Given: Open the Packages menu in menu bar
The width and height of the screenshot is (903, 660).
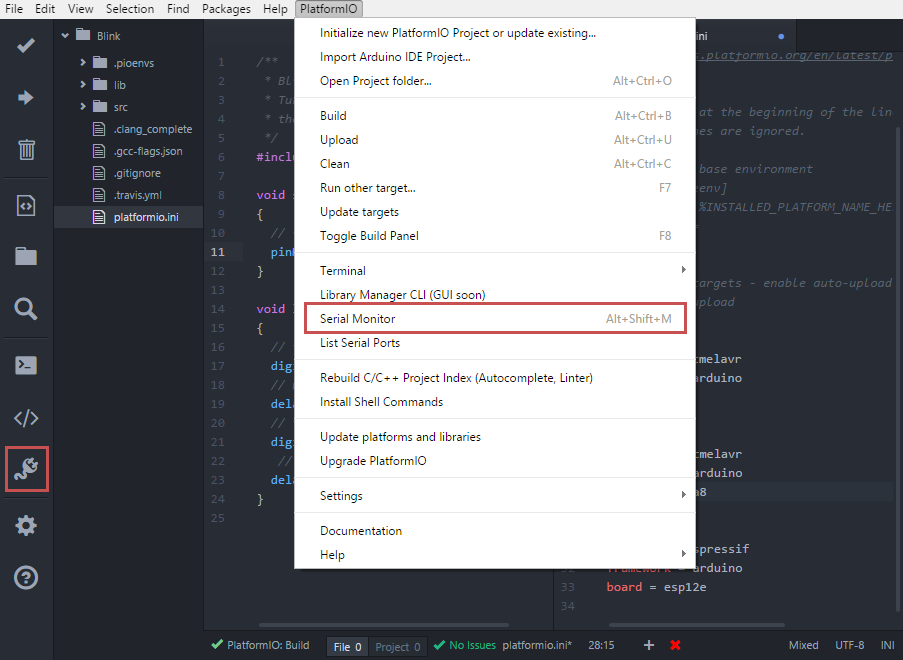Looking at the screenshot, I should tap(226, 9).
